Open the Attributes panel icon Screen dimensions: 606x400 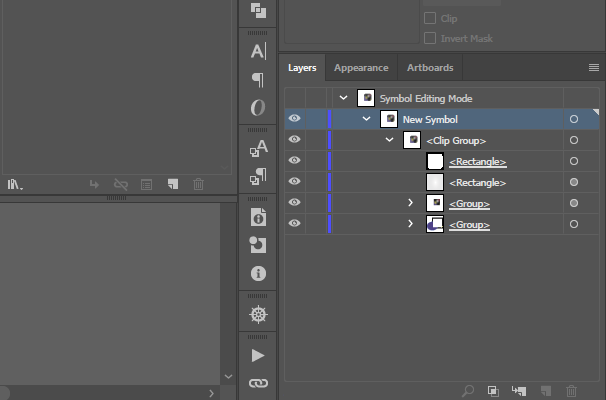[x=258, y=245]
